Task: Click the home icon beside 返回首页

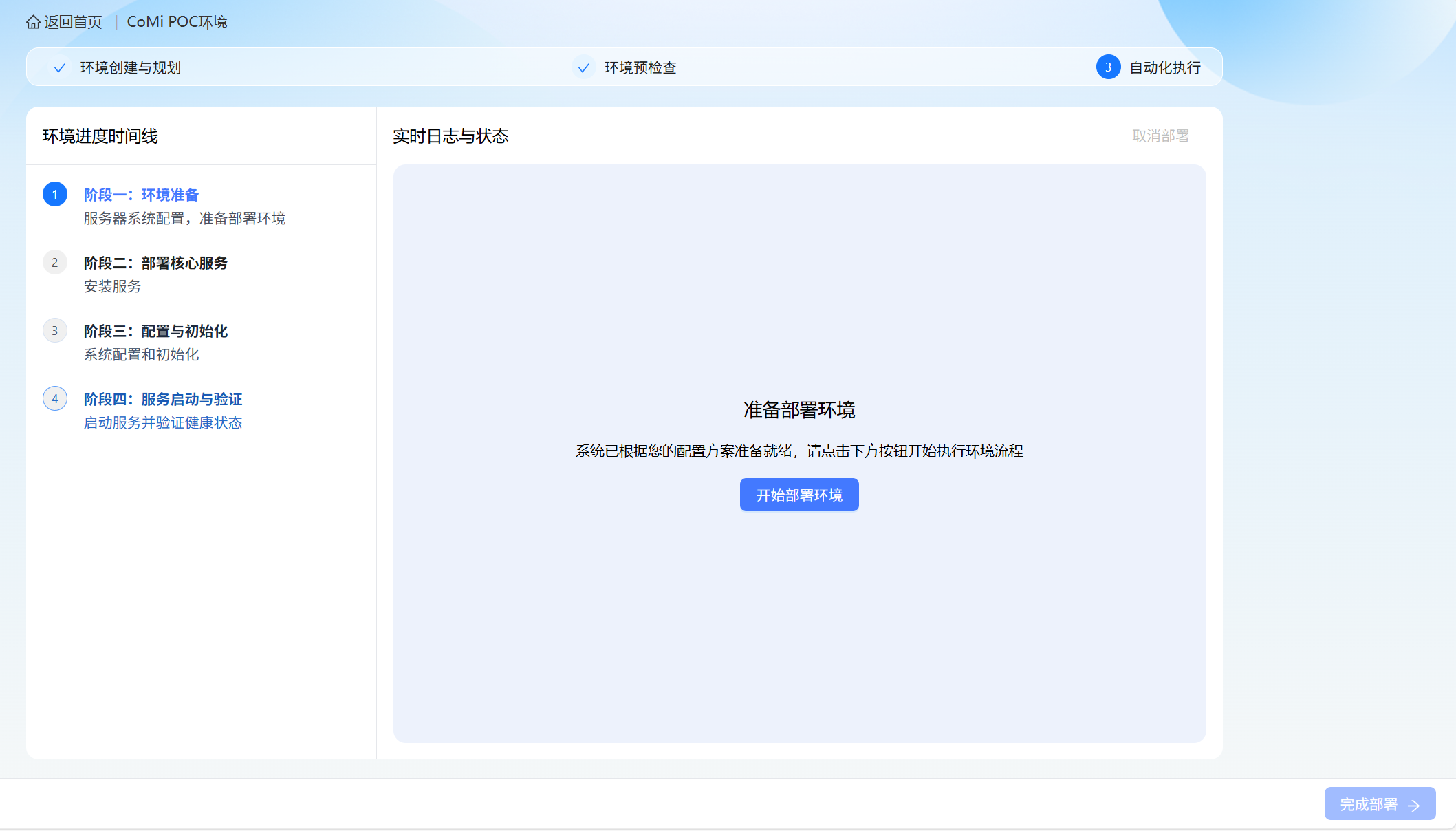Action: click(33, 22)
